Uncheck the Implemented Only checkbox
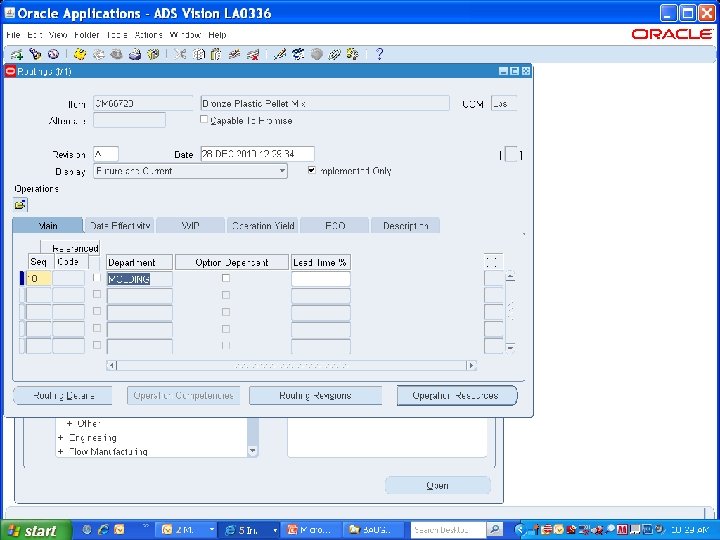The height and width of the screenshot is (540, 720). 312,170
